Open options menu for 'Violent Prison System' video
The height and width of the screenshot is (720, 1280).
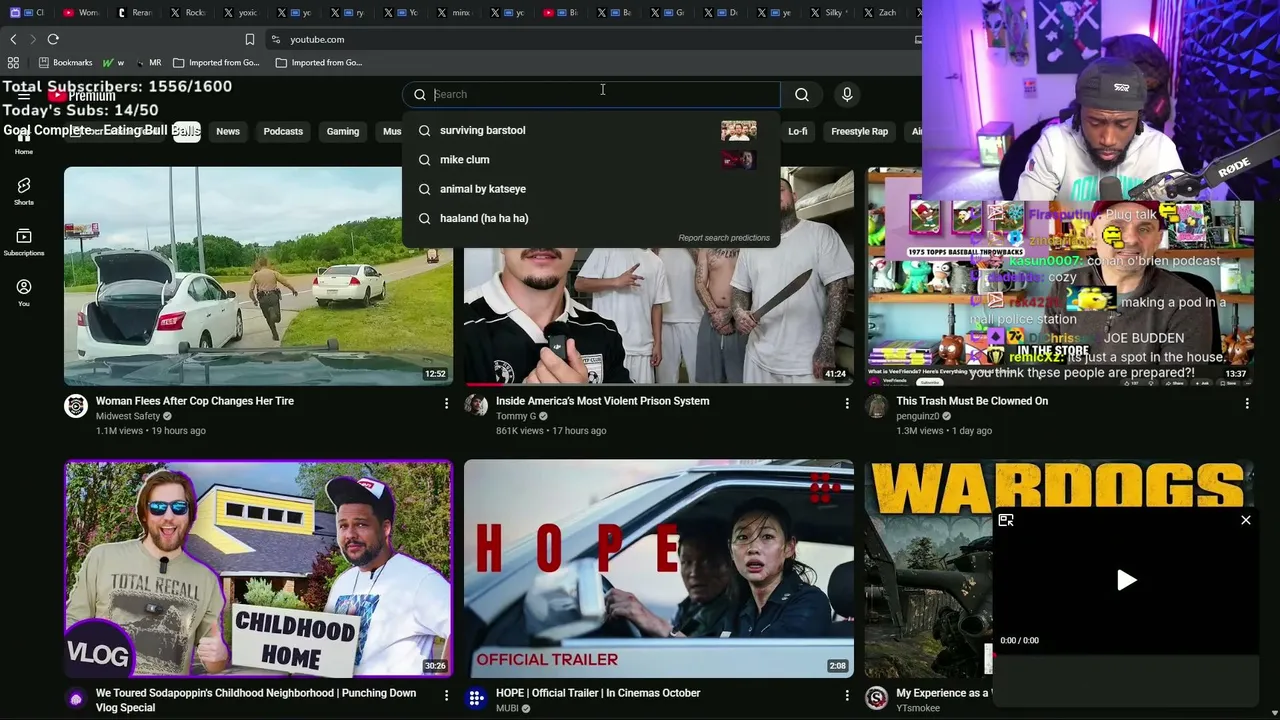point(846,403)
